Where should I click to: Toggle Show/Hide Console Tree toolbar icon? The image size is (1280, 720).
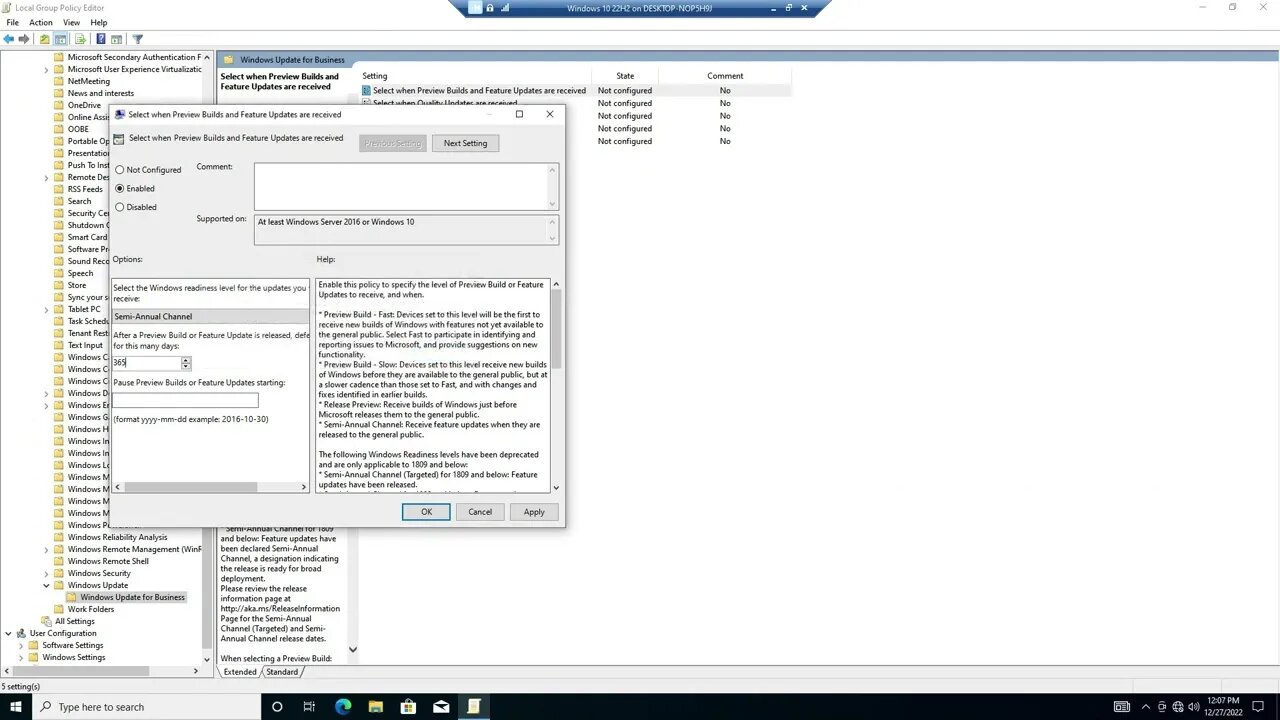tap(60, 39)
